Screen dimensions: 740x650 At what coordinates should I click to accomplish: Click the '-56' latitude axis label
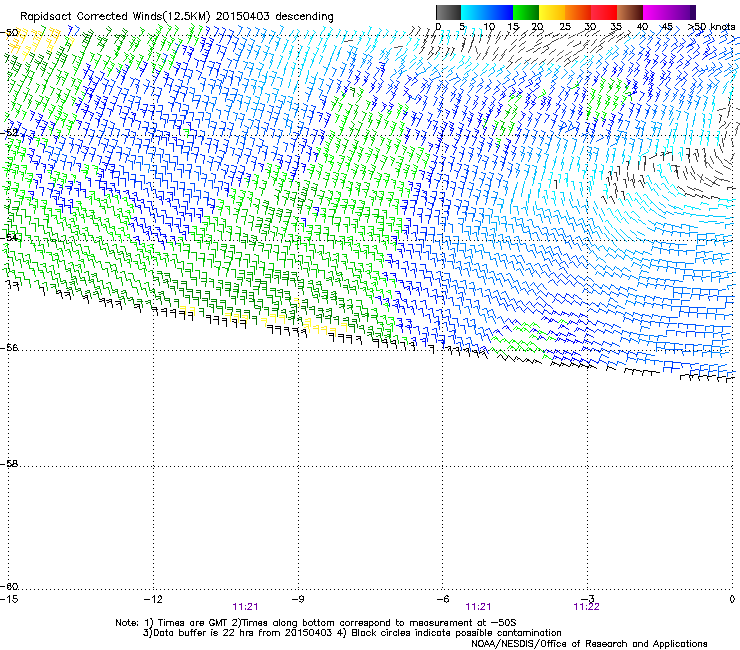pyautogui.click(x=9, y=348)
